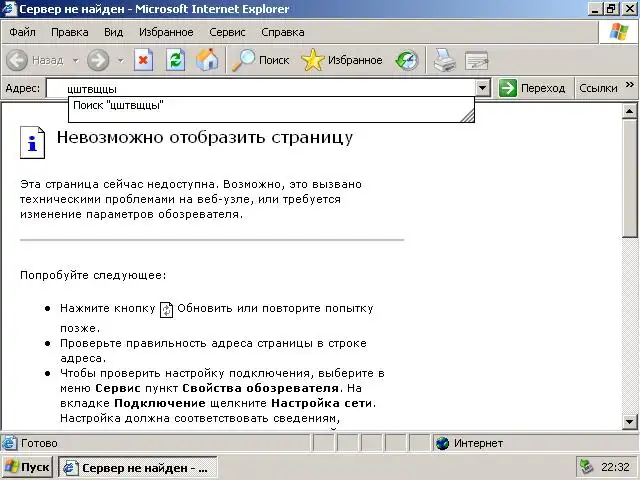This screenshot has height=480, width=640.
Task: Click the info page icon next to heading
Action: click(32, 142)
